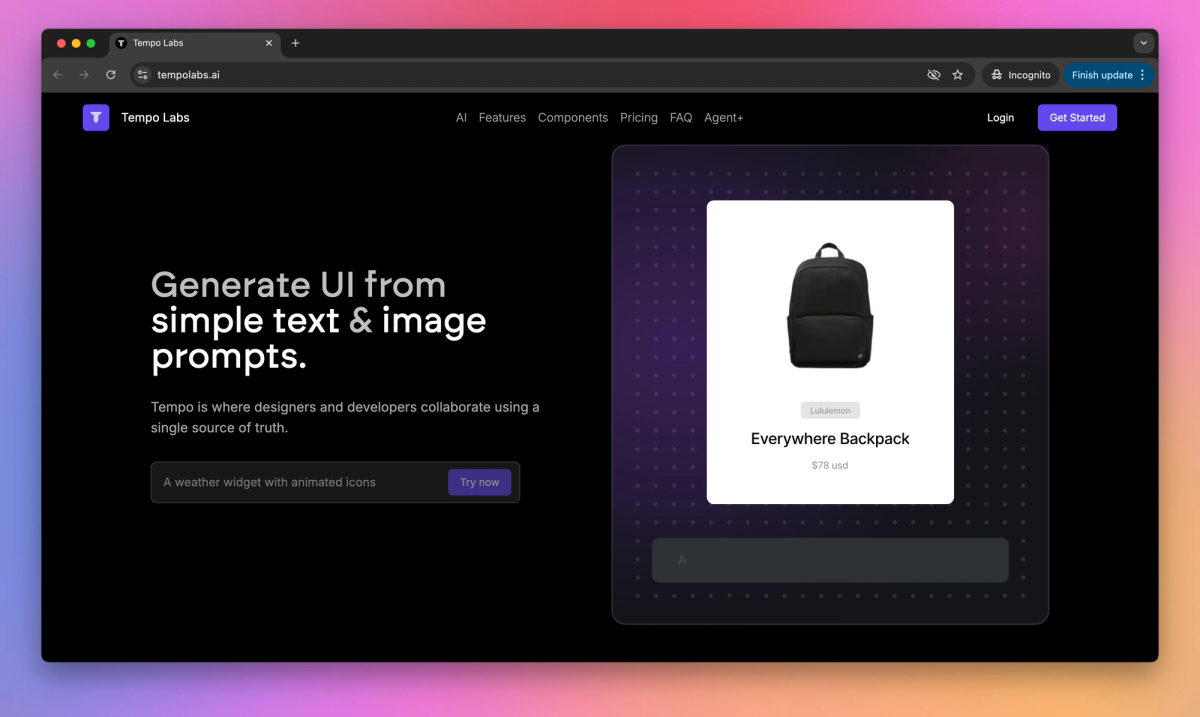
Task: Open the Agent+ nav item
Action: tap(724, 118)
